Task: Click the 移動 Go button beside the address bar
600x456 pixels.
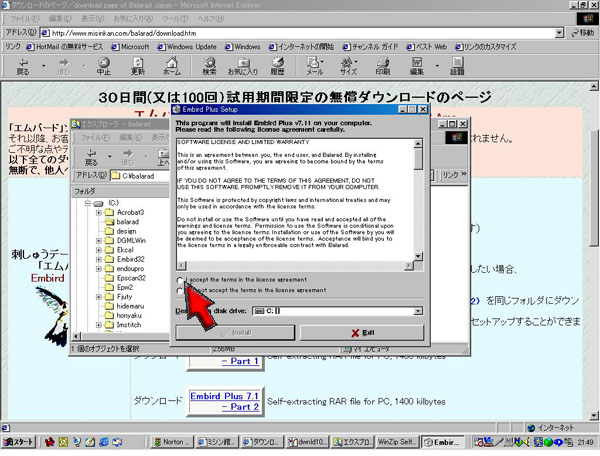Action: (582, 33)
